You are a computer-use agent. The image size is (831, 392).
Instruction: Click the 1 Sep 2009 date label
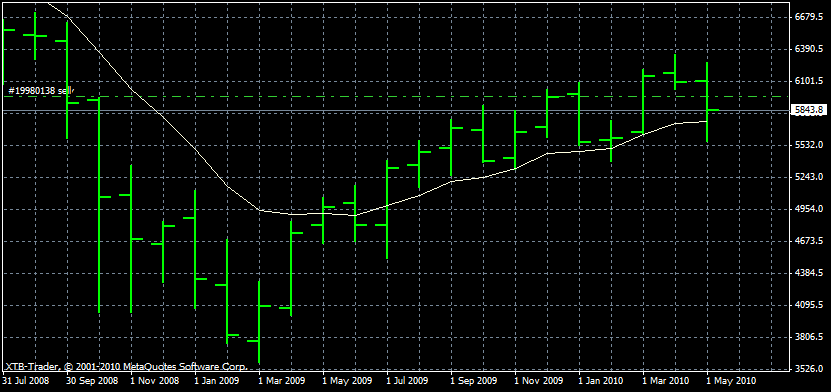[x=474, y=381]
